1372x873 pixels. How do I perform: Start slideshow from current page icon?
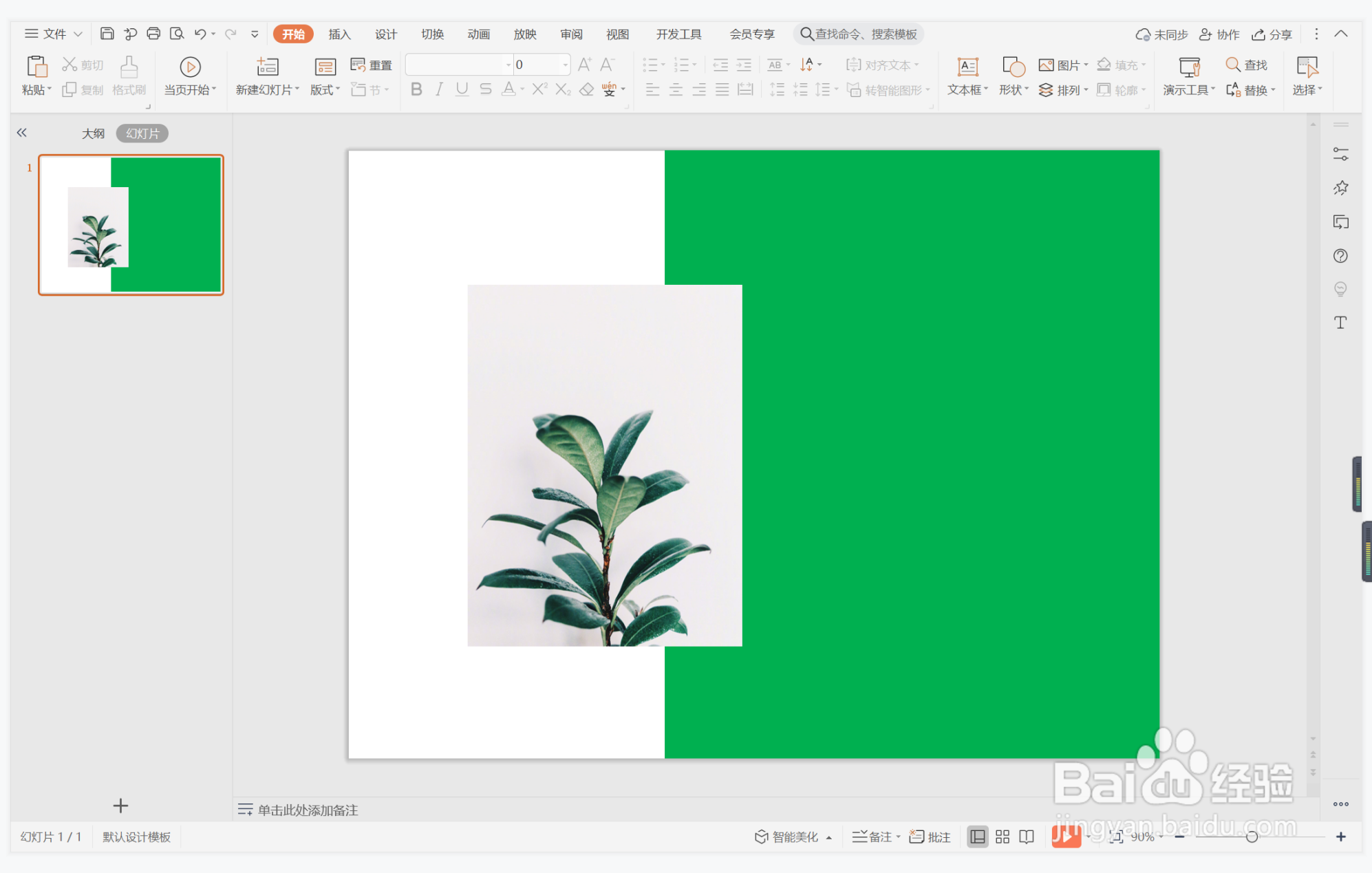tap(190, 67)
